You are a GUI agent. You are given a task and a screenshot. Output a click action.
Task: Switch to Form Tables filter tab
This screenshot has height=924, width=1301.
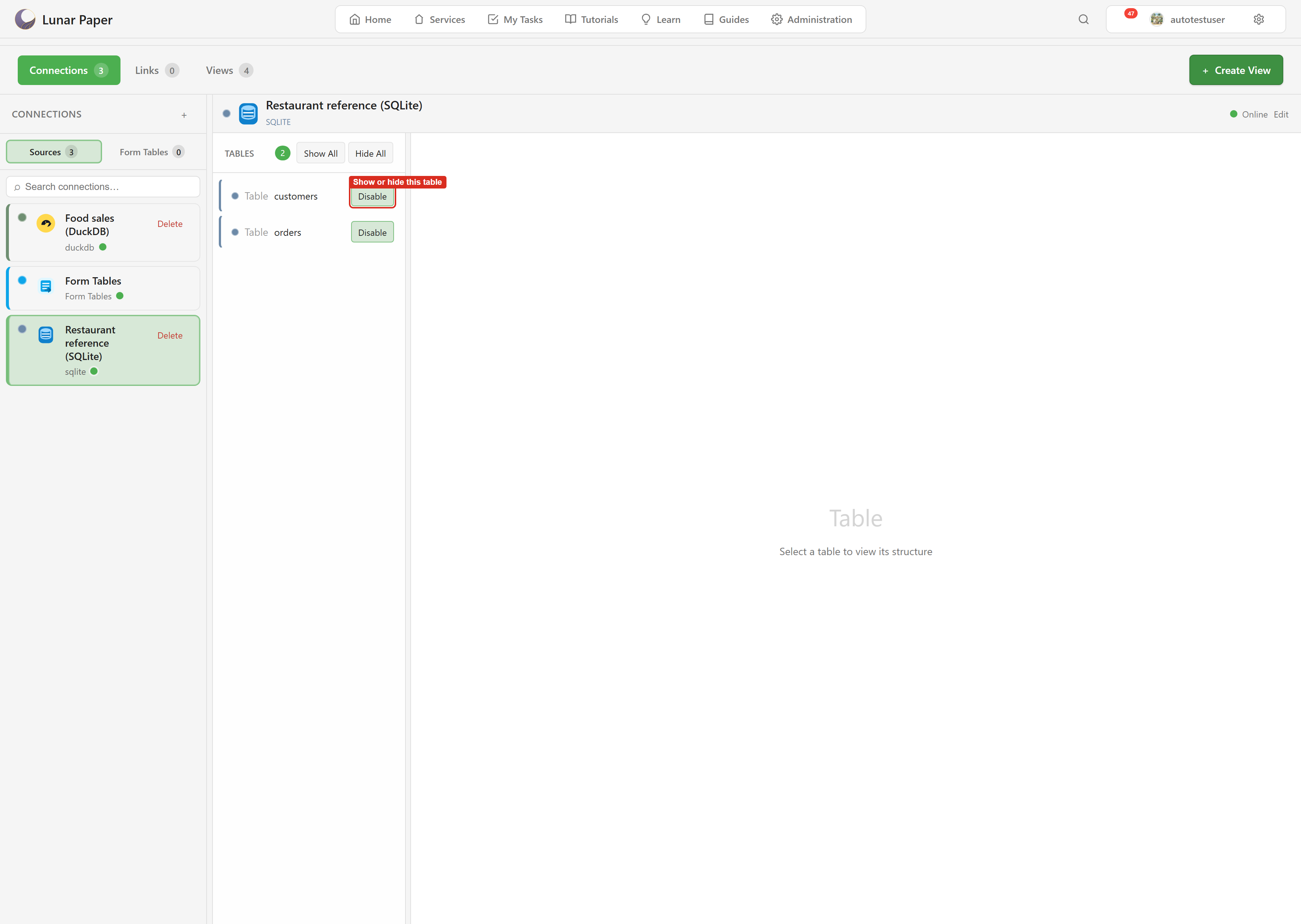151,152
